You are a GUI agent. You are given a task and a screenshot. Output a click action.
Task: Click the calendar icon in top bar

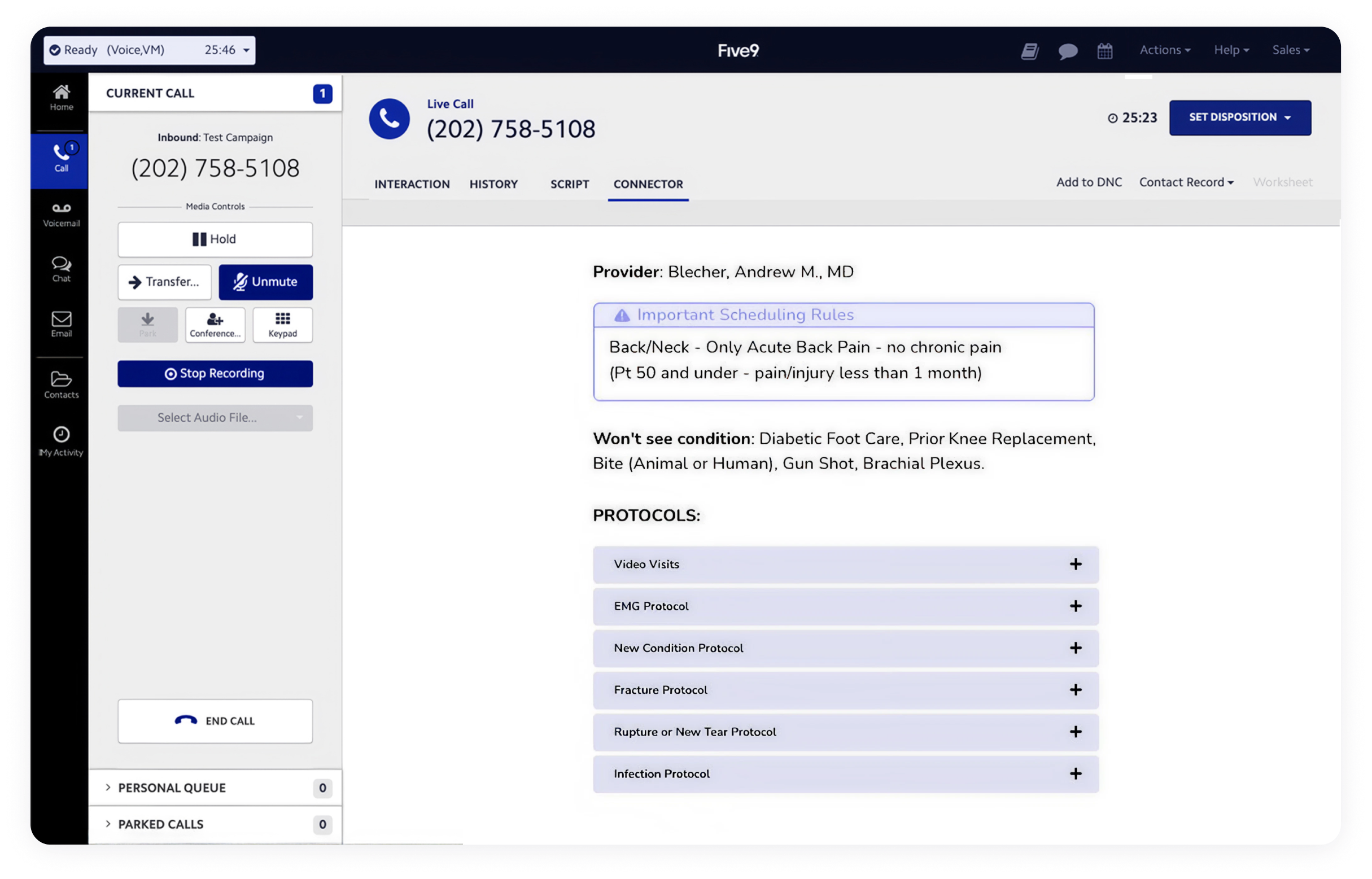coord(1105,51)
